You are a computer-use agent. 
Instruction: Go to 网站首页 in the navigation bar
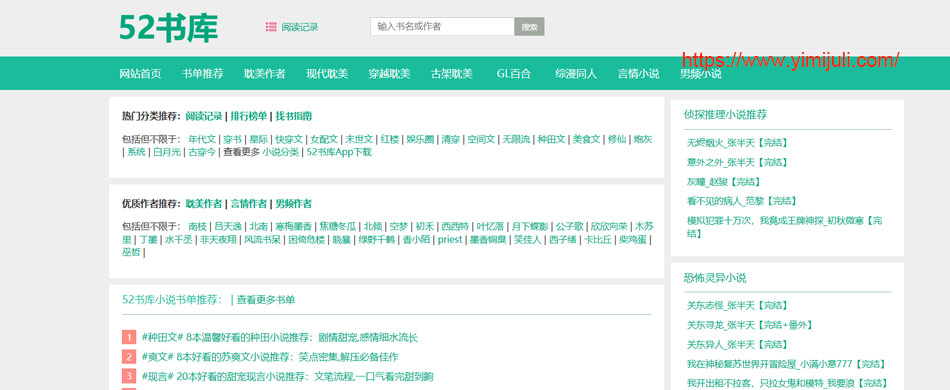coord(141,74)
